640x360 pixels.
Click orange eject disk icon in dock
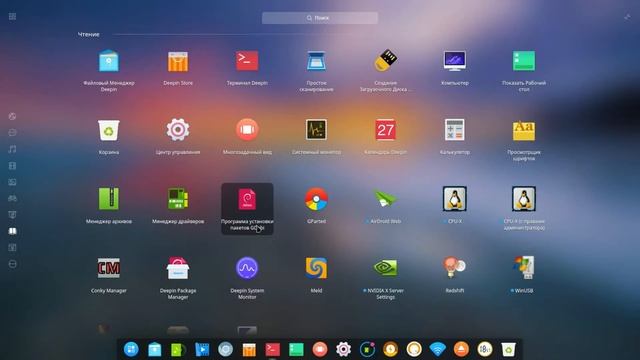coord(461,349)
